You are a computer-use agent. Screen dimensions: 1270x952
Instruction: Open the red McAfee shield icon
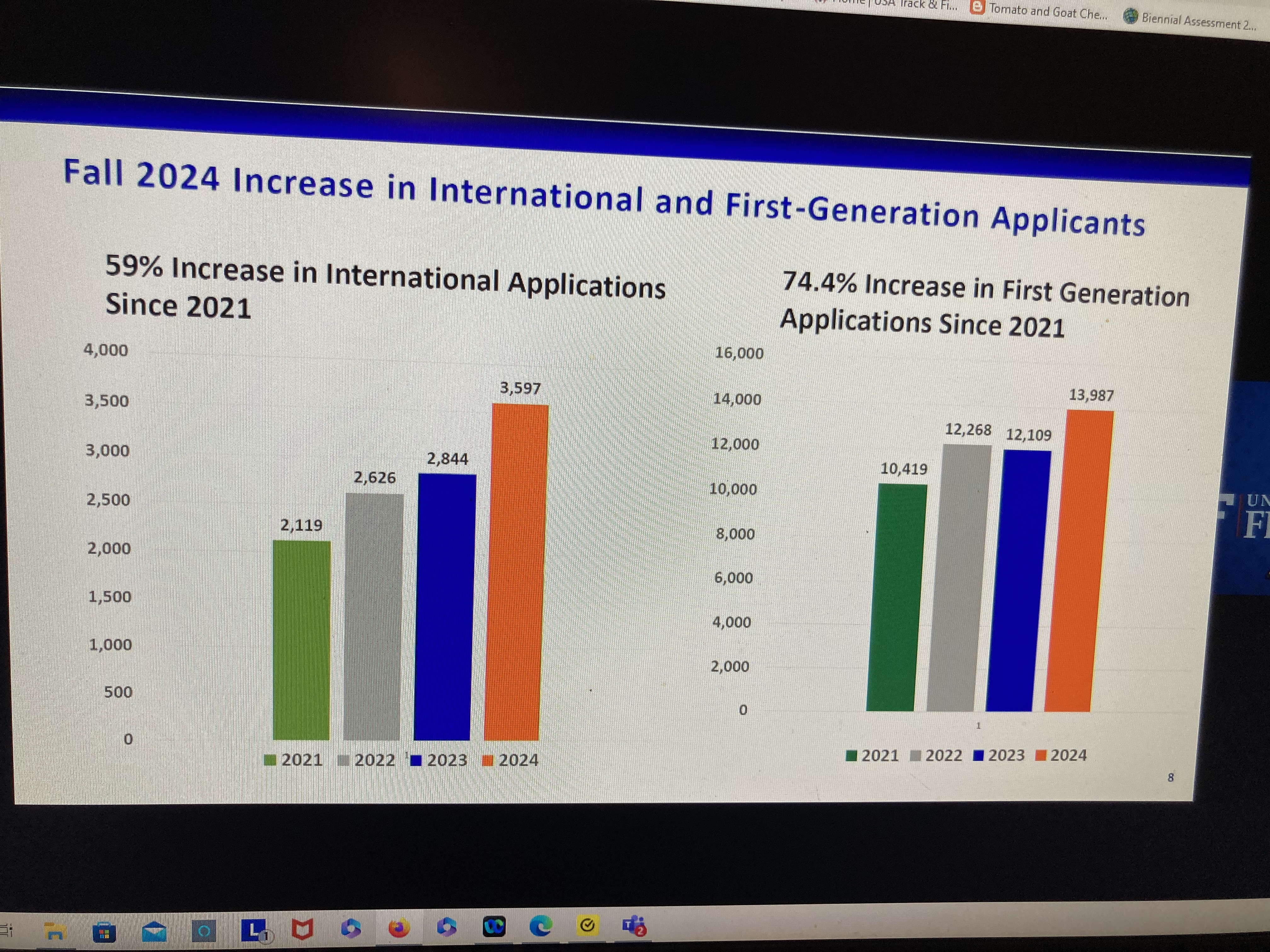303,929
